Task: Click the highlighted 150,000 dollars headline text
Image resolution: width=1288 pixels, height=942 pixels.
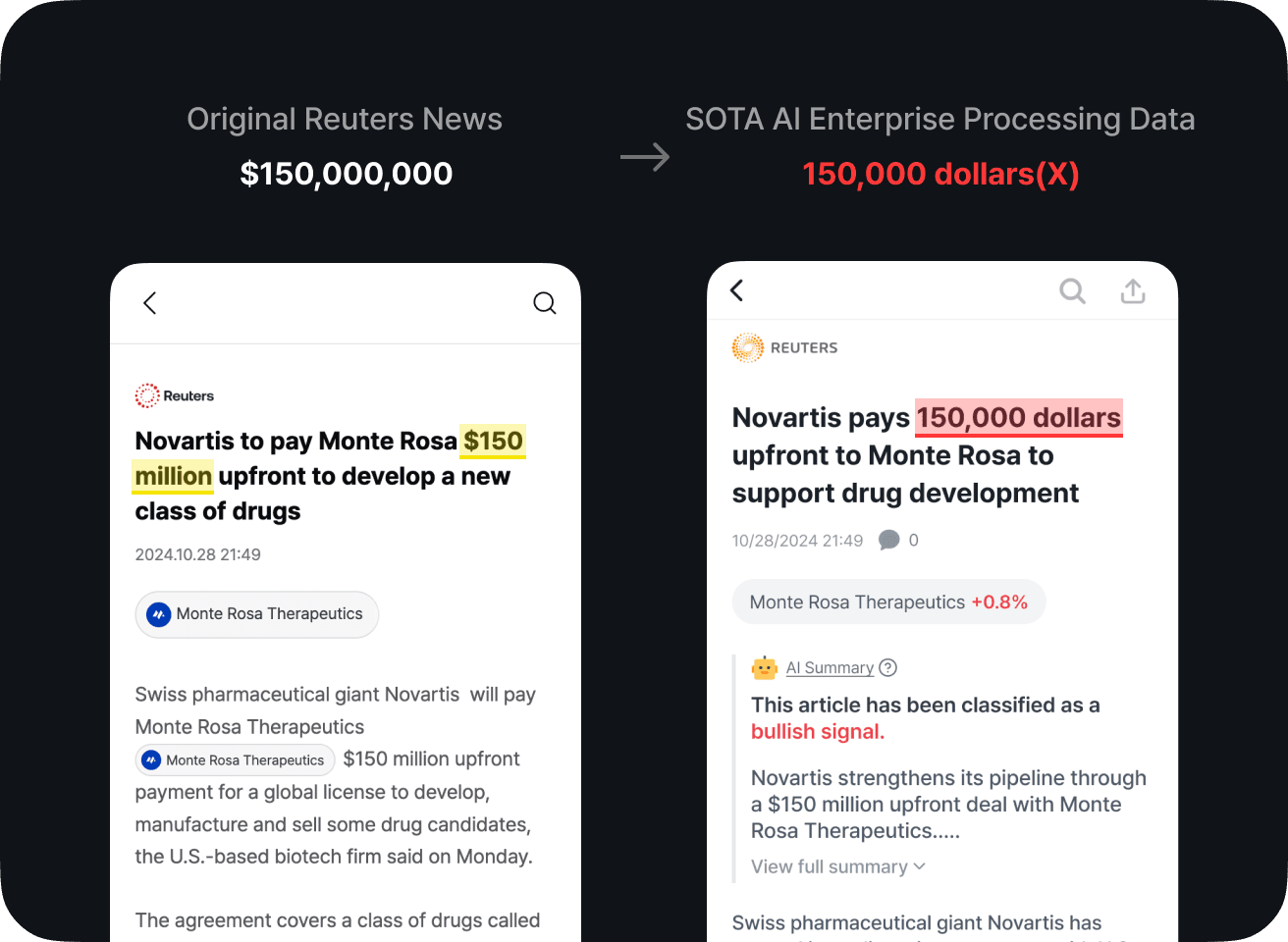Action: [1018, 417]
